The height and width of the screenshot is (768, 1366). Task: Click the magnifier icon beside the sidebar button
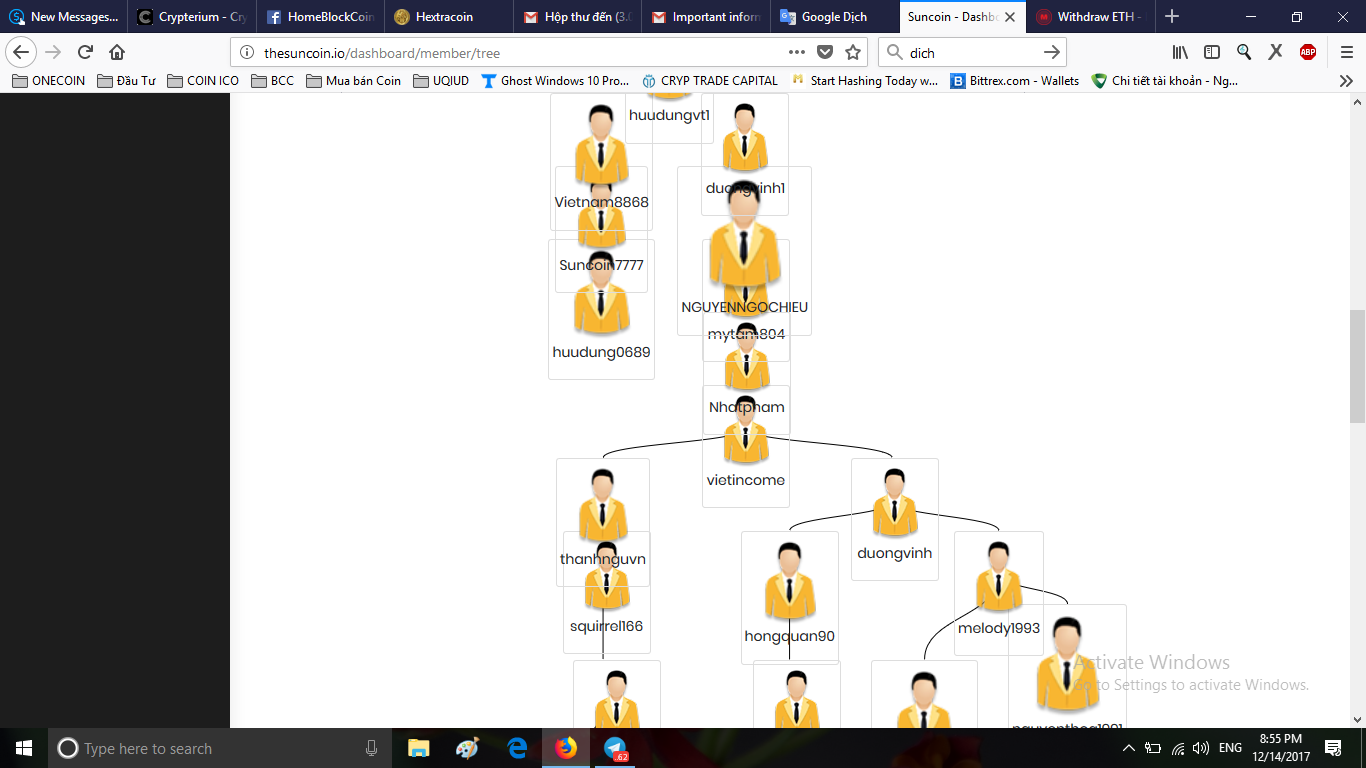(1244, 52)
